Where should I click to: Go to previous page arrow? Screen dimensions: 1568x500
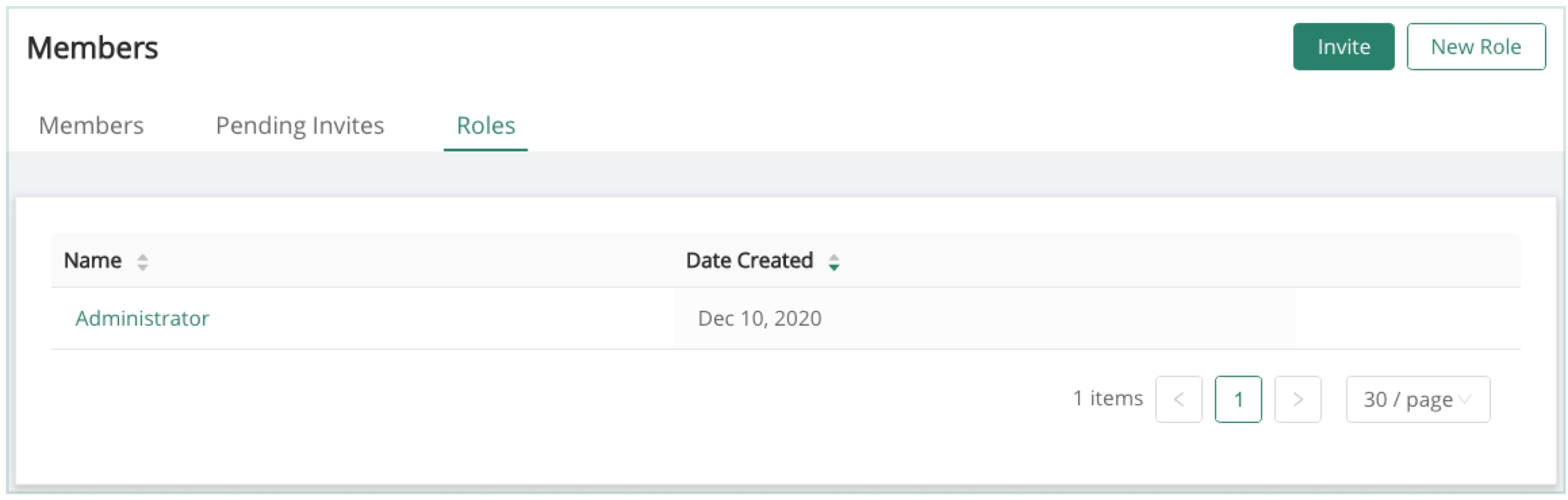click(1178, 399)
